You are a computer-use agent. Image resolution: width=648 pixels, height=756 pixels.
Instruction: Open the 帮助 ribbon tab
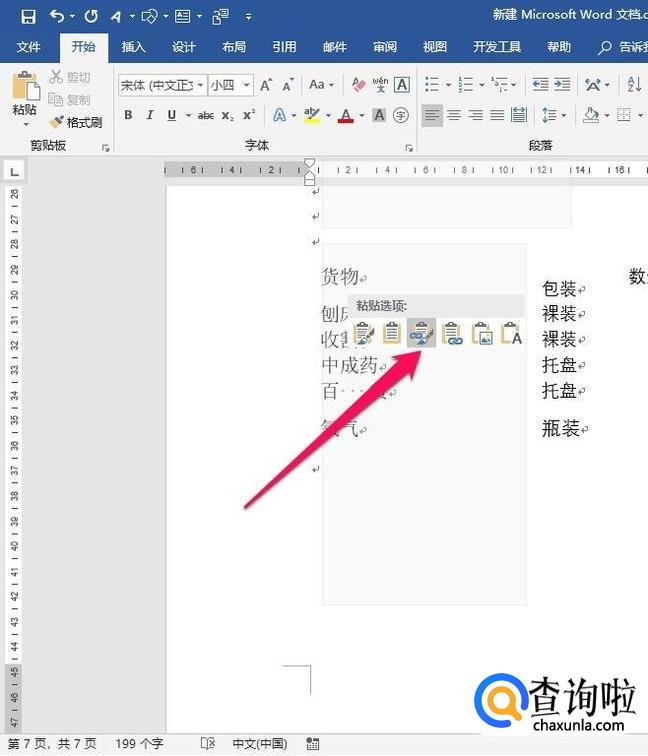[559, 47]
